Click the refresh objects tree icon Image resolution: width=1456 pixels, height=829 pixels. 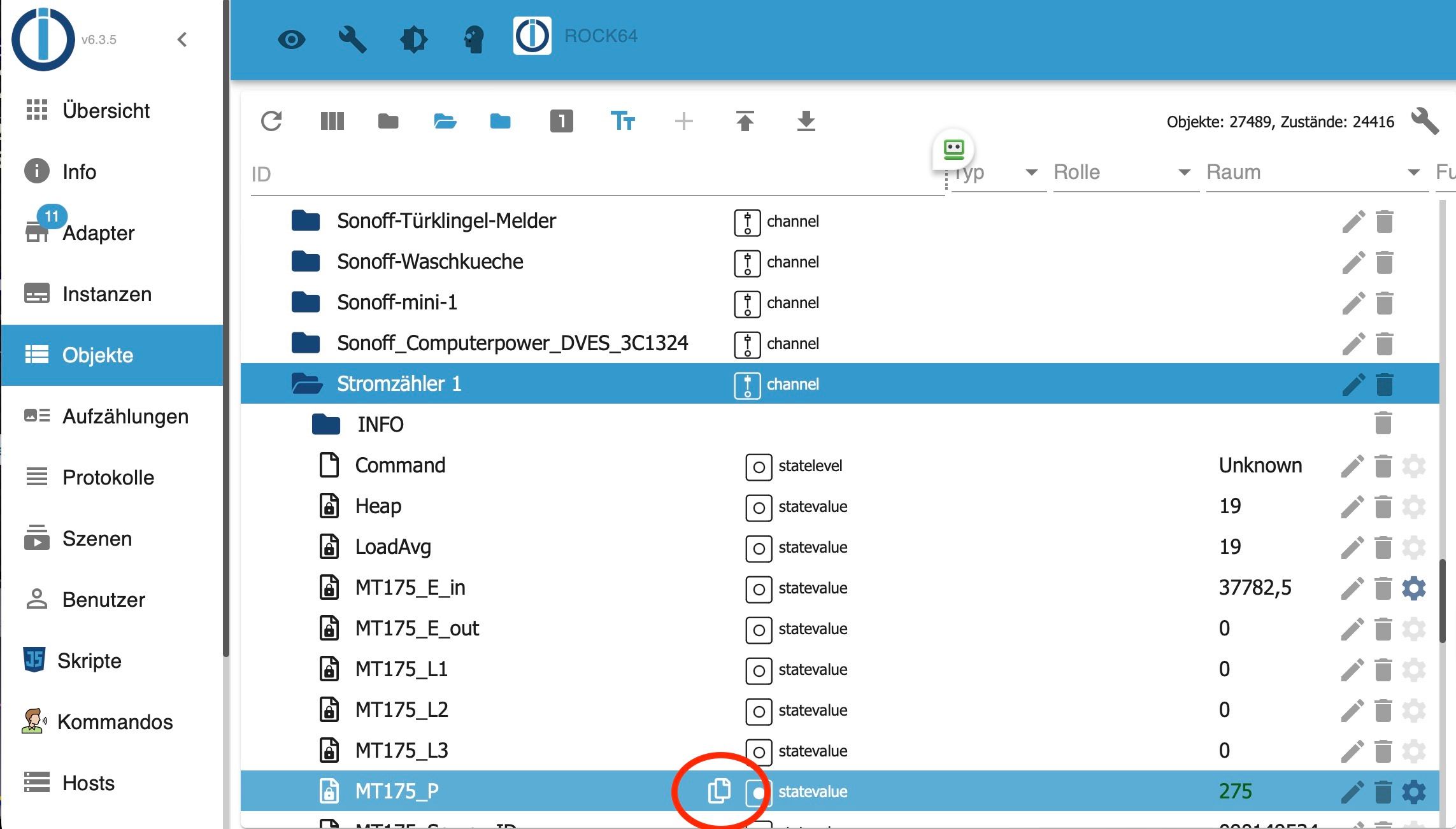pos(271,121)
